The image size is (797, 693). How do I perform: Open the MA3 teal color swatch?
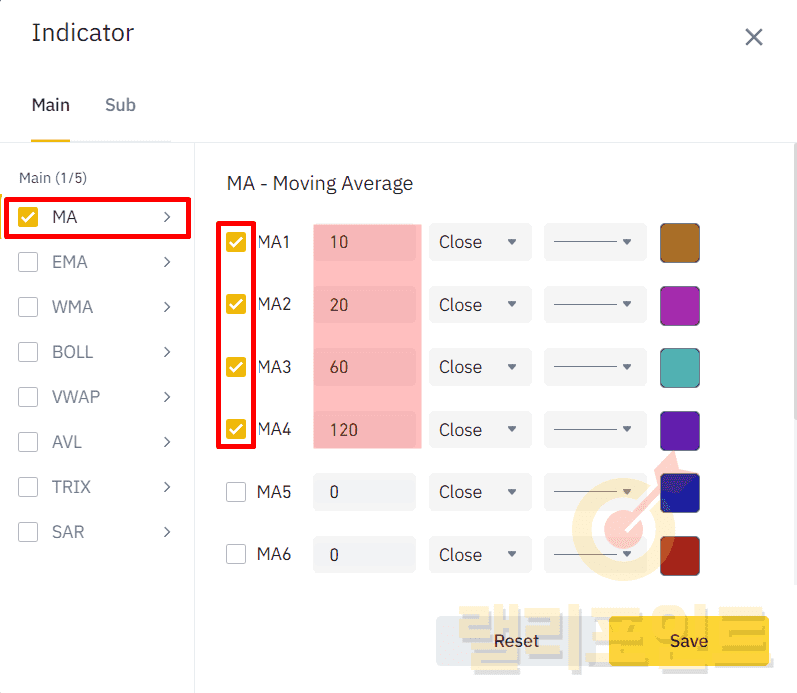[x=680, y=367]
